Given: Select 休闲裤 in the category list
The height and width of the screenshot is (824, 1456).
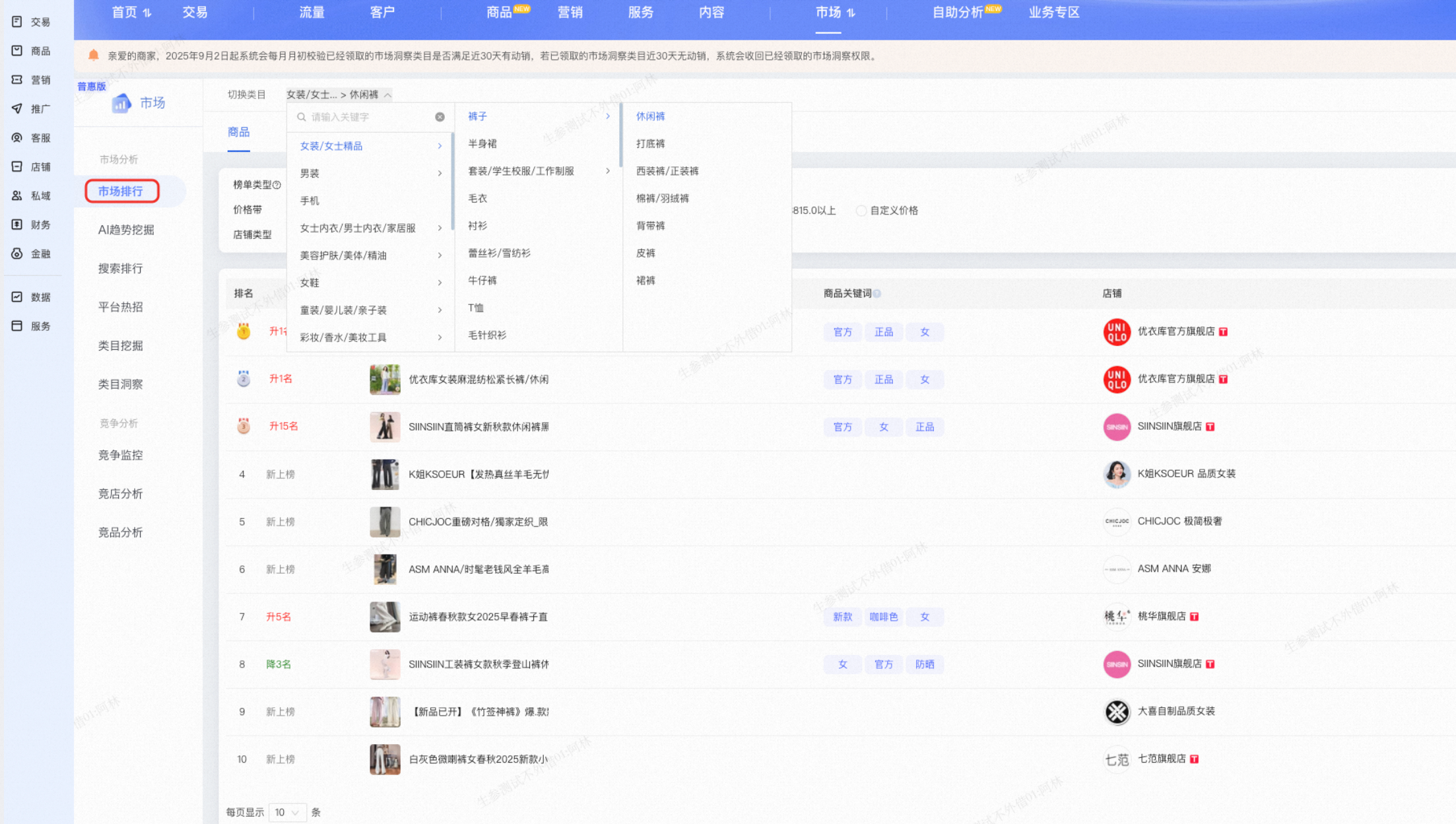Looking at the screenshot, I should (650, 116).
